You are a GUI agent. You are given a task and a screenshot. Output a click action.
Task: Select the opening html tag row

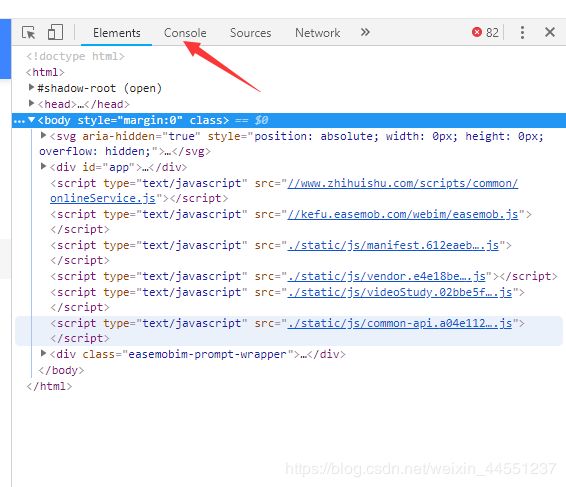point(45,72)
